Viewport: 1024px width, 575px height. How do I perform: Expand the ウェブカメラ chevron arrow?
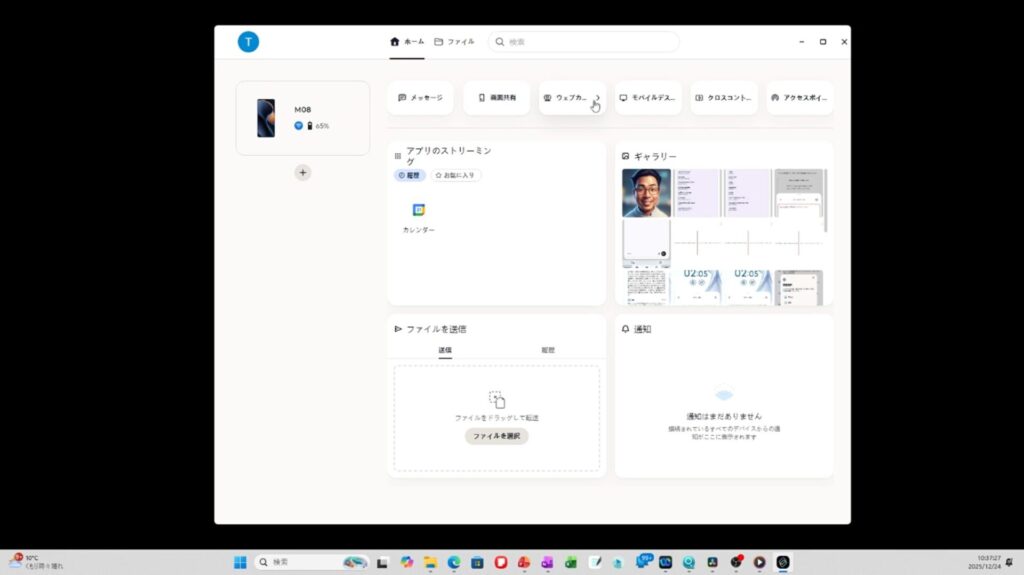(597, 98)
